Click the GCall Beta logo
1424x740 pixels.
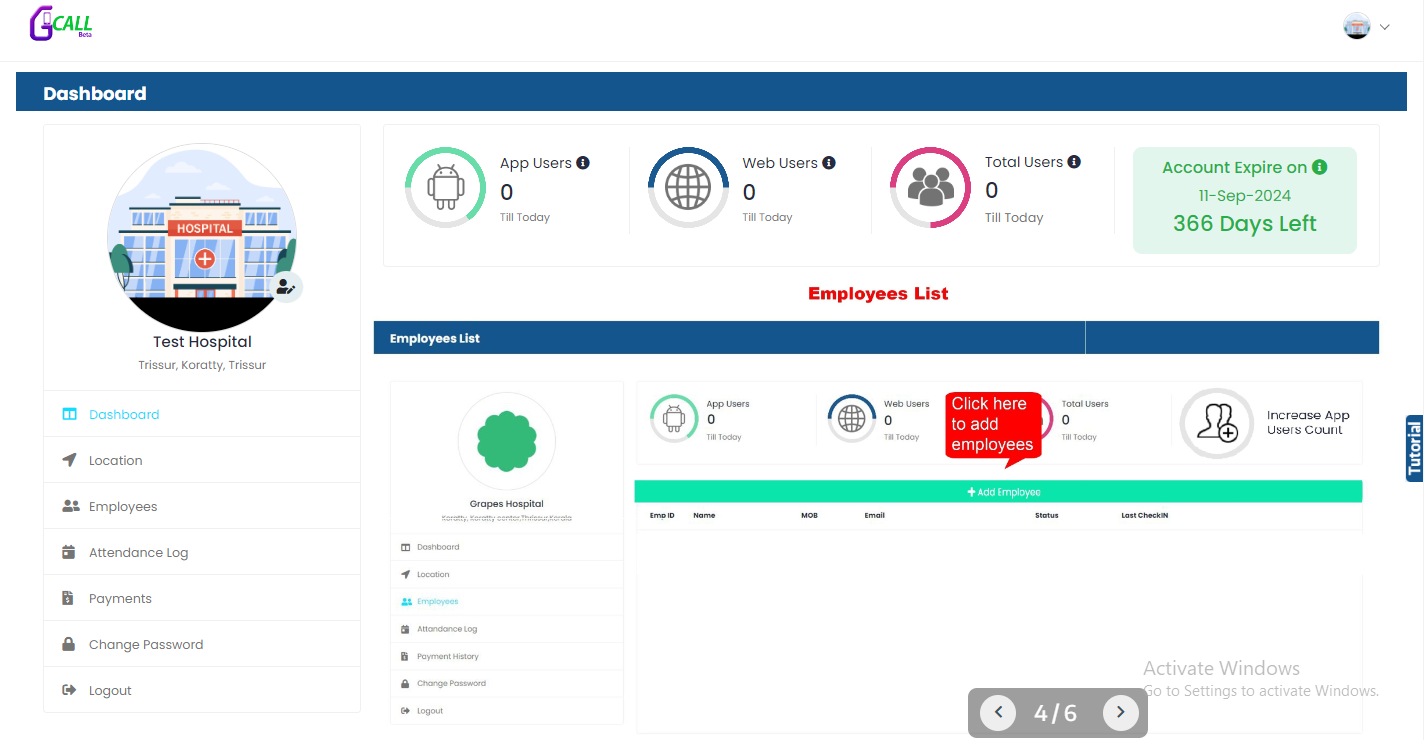click(61, 24)
